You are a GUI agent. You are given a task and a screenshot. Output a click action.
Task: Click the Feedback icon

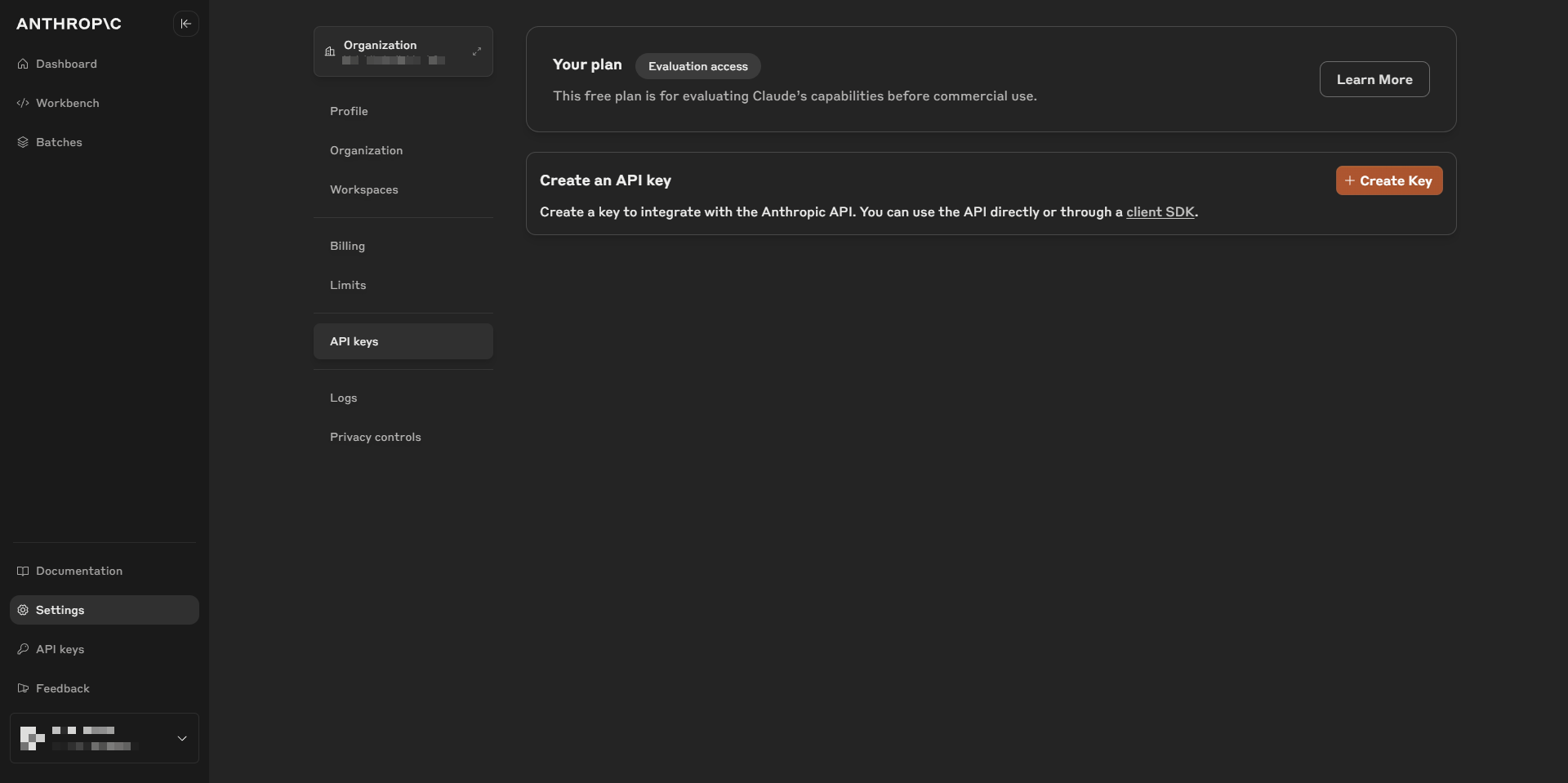coord(23,688)
